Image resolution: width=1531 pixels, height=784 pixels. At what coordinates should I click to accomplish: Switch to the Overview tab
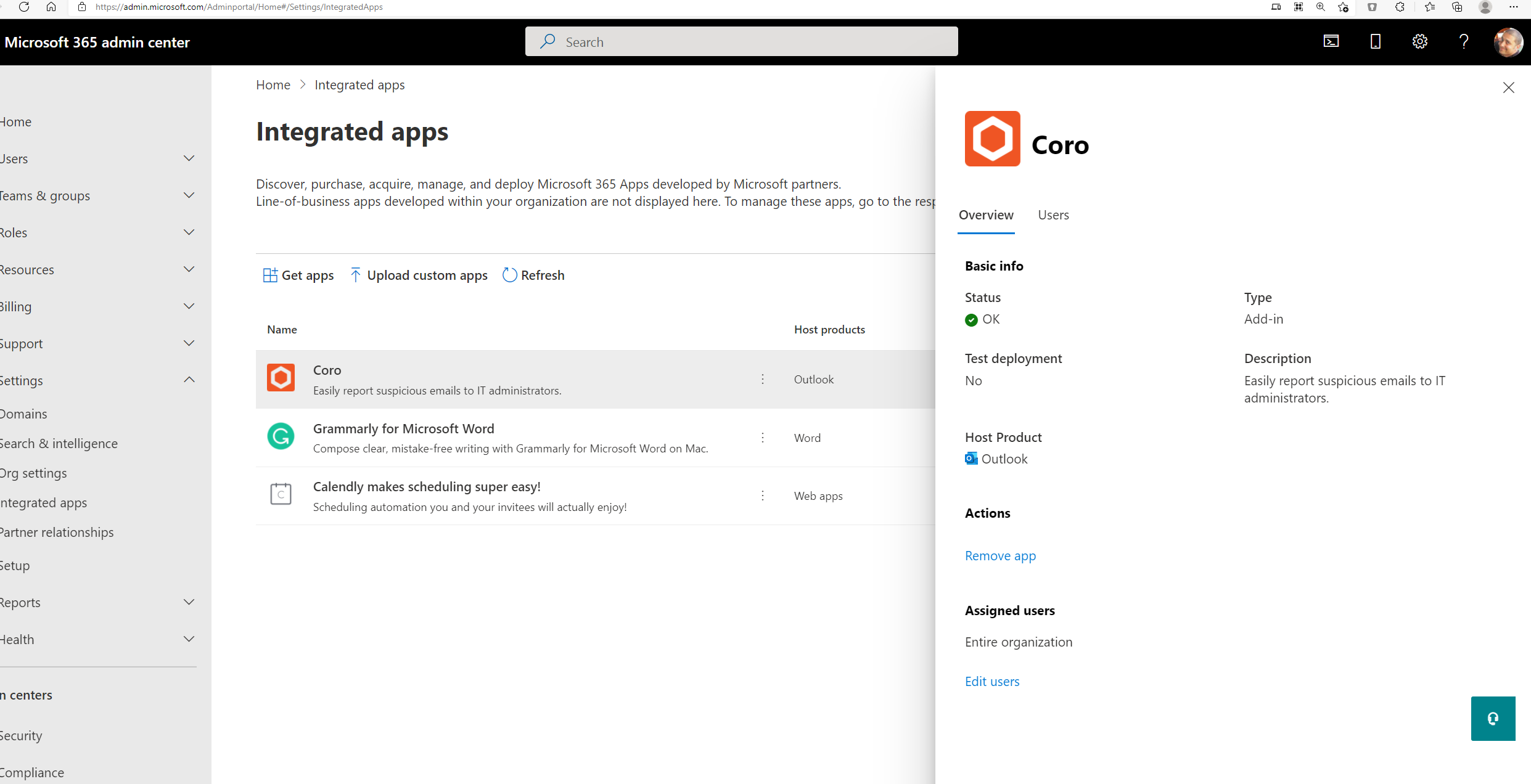986,215
